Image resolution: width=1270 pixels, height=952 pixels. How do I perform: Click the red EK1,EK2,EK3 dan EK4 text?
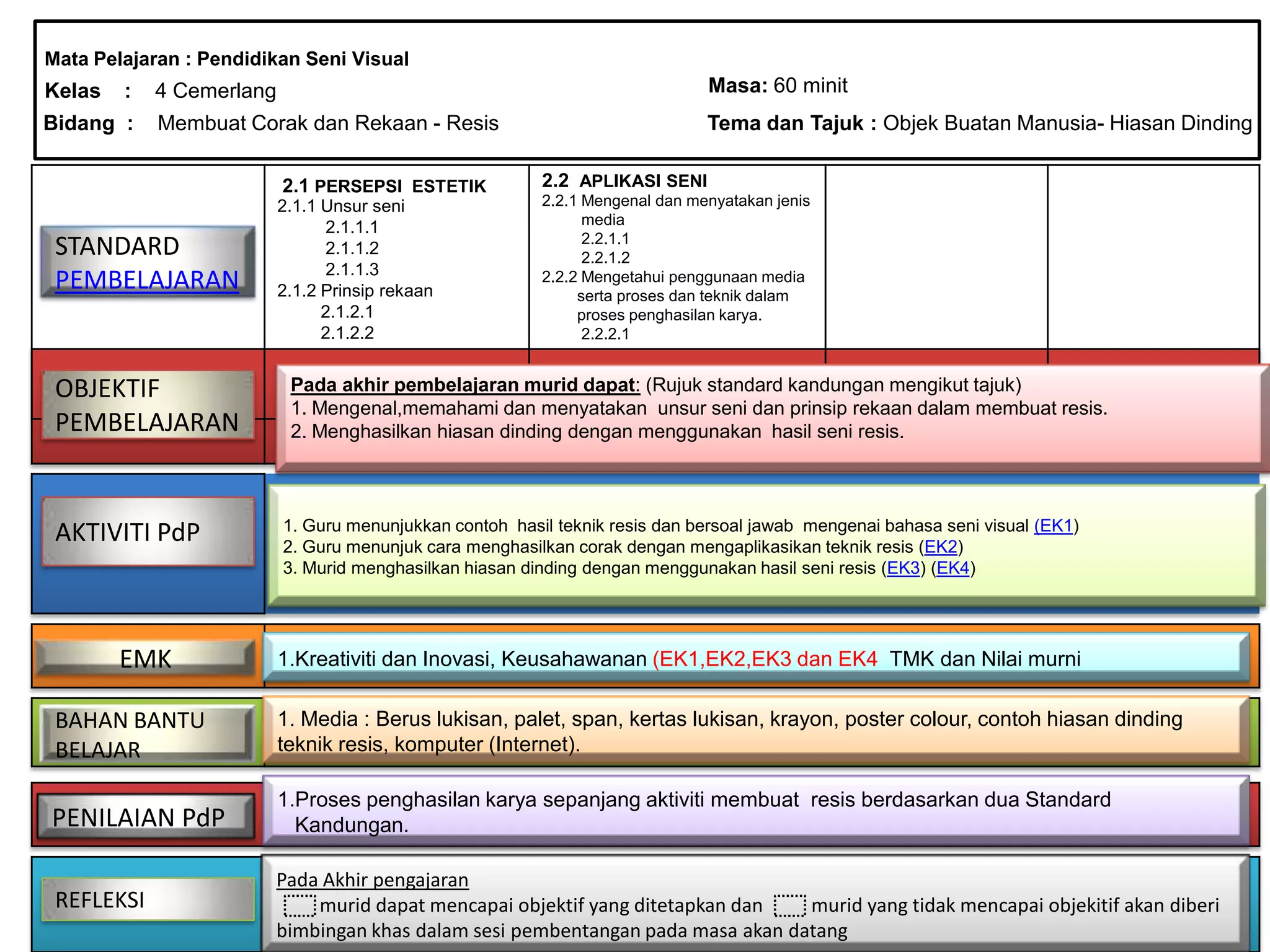(765, 658)
